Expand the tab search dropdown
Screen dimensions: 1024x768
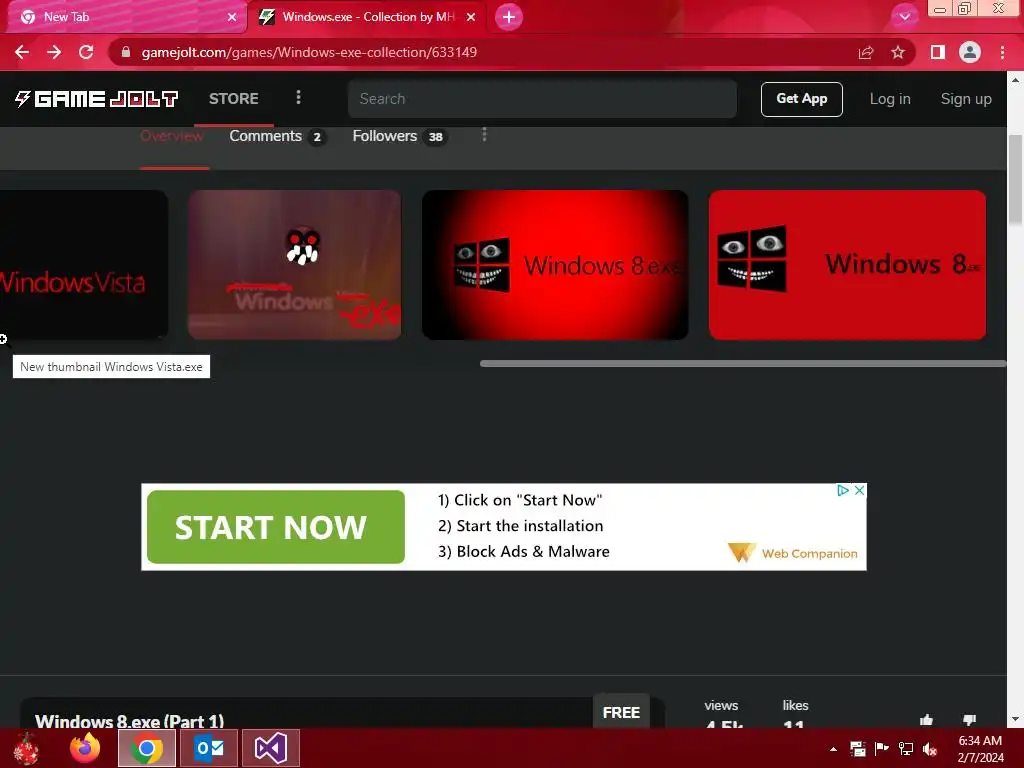tap(904, 17)
